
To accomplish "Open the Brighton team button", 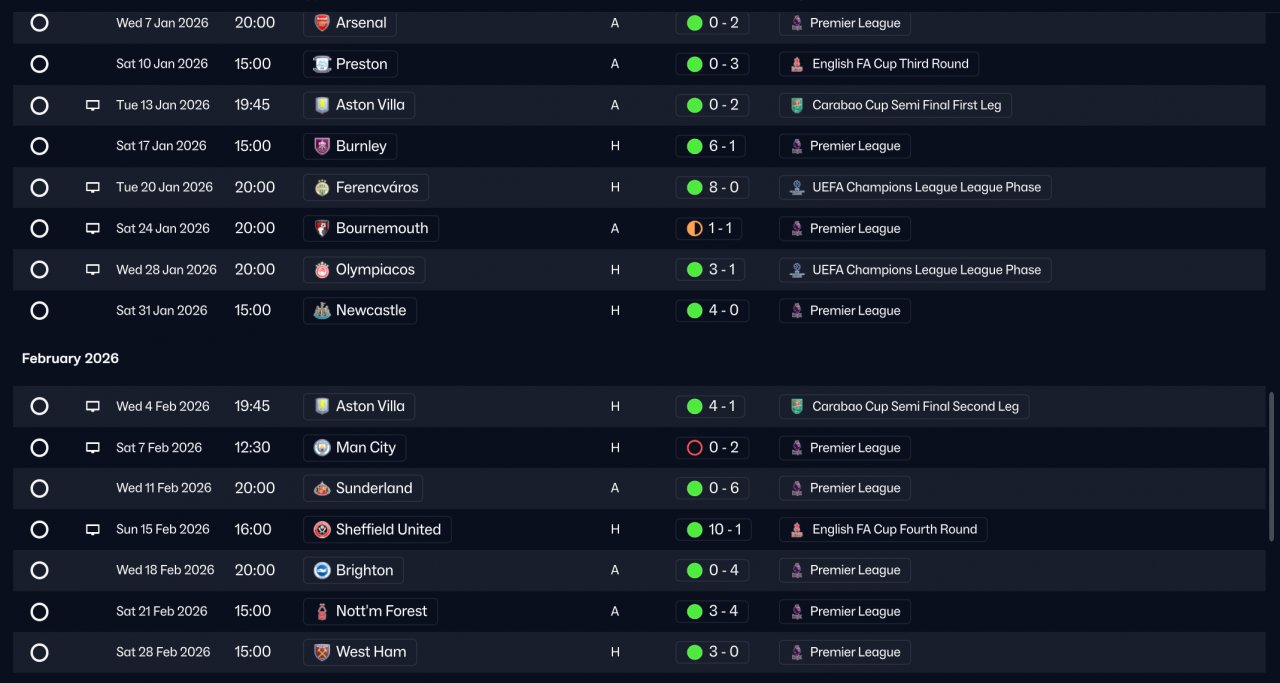I will pyautogui.click(x=354, y=570).
